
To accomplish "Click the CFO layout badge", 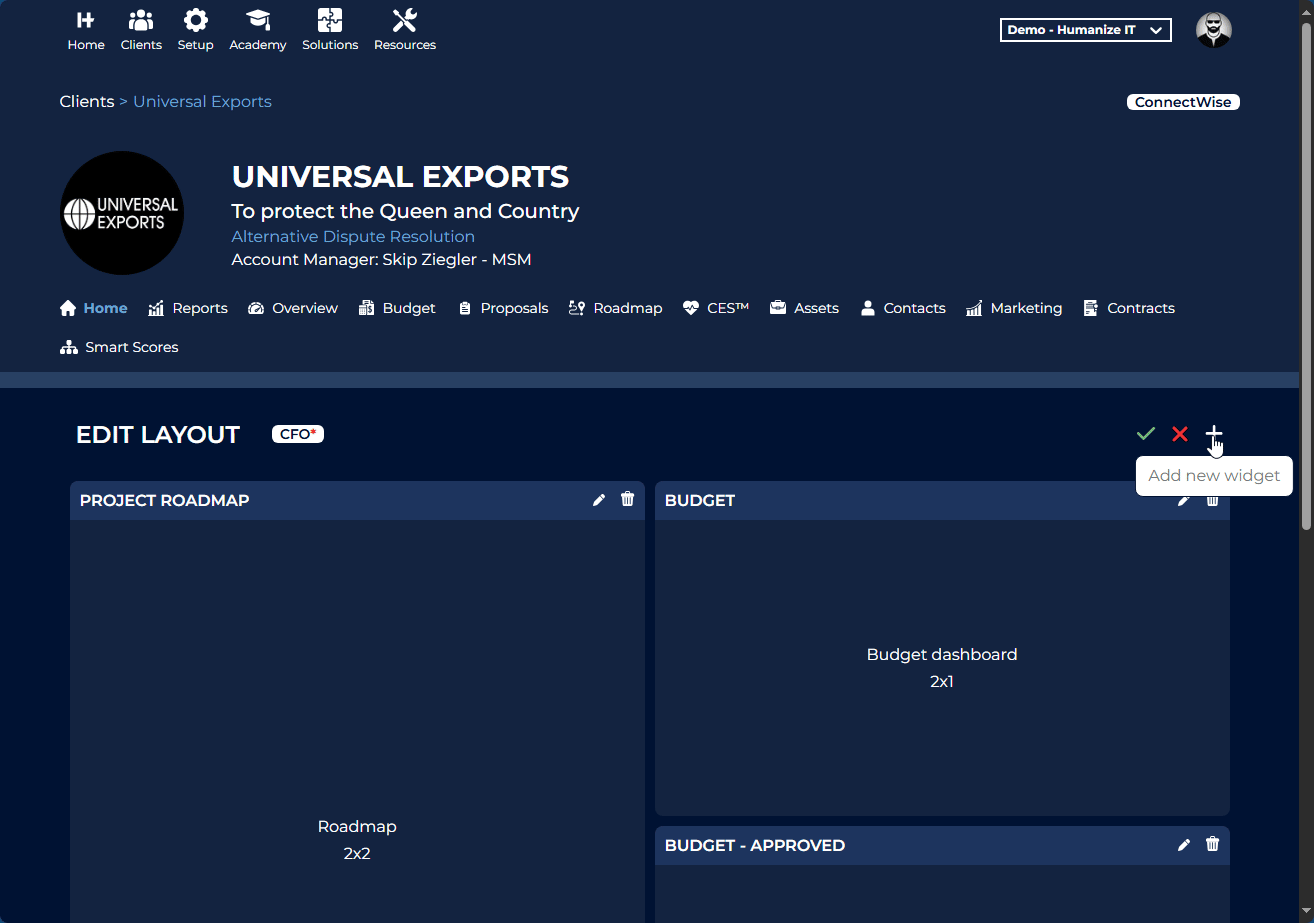I will tap(298, 434).
